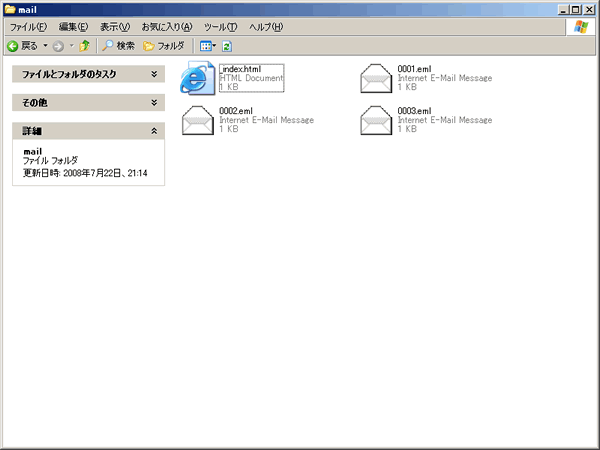This screenshot has height=450, width=600.
Task: Open the Views icon dropdown
Action: coord(208,46)
